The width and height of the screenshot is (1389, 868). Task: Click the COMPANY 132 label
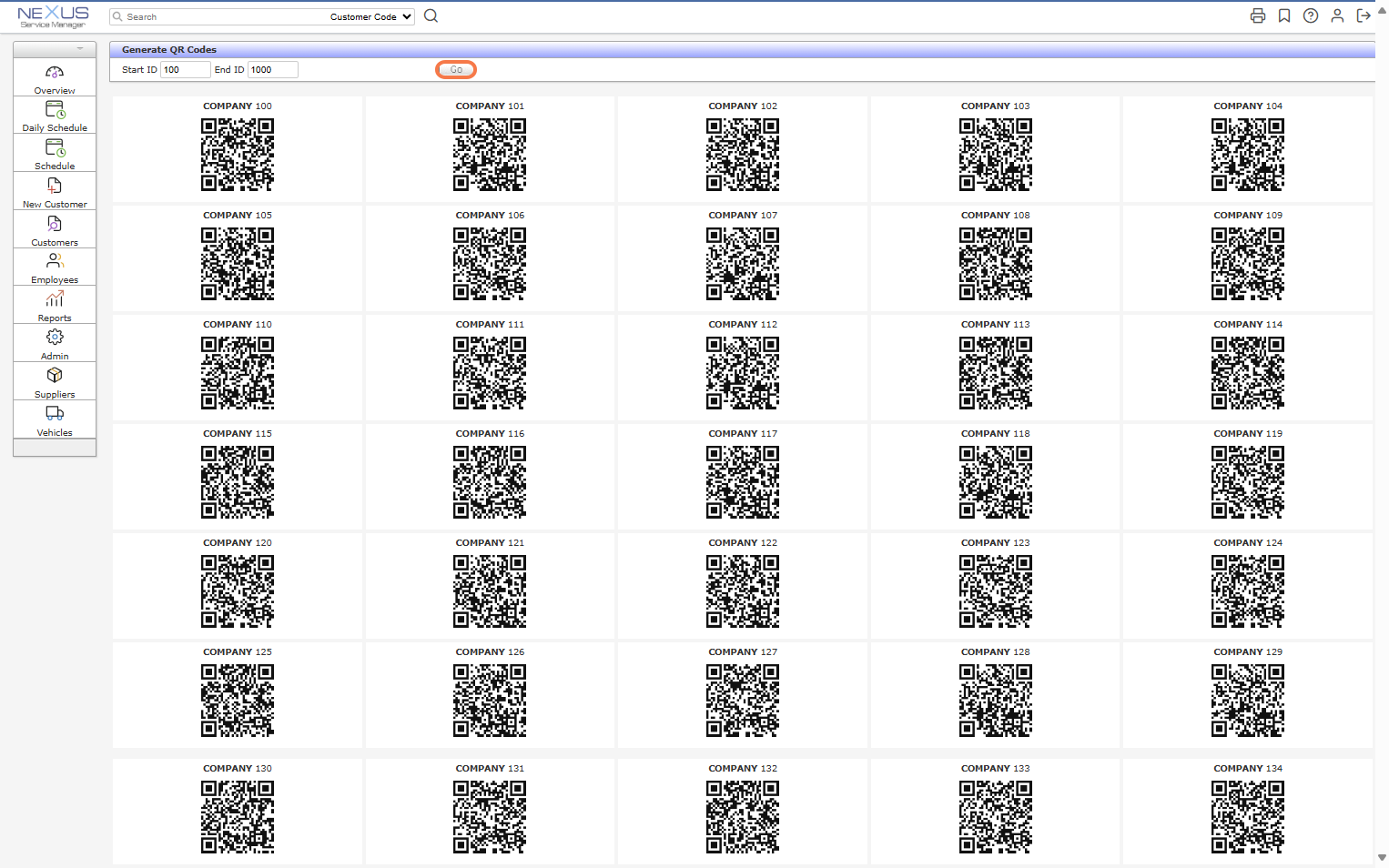point(743,769)
